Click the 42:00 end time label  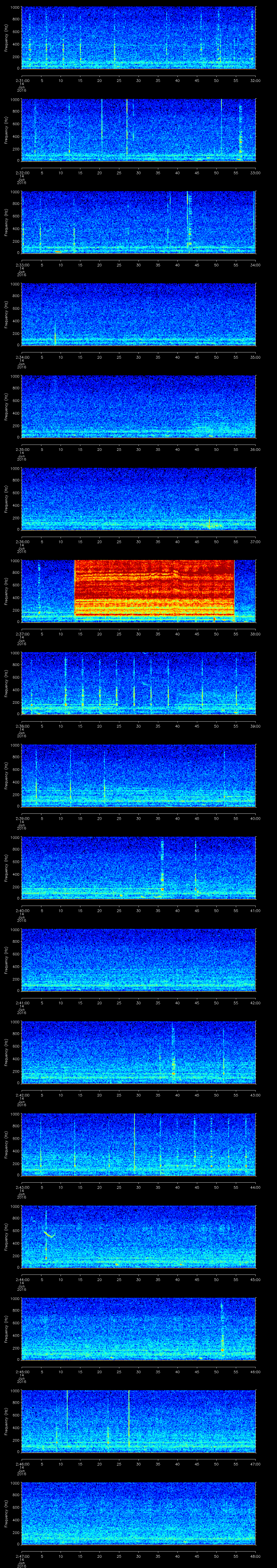point(255,1003)
